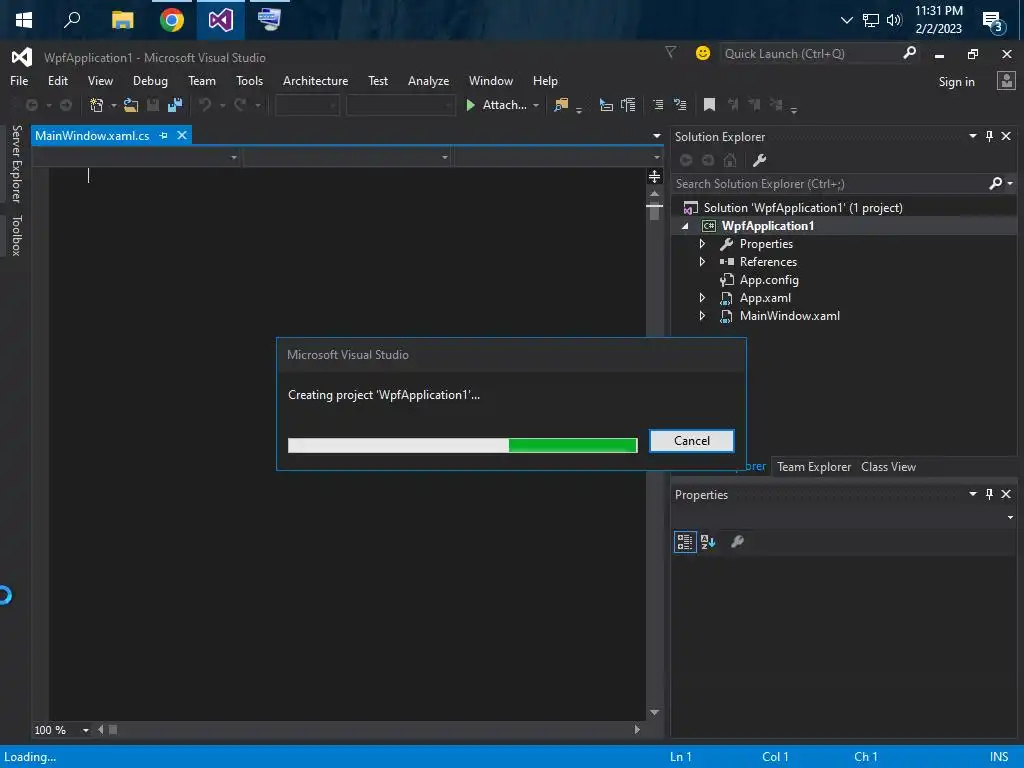Image resolution: width=1024 pixels, height=768 pixels.
Task: Click the Toggle Bookmark toolbar icon
Action: (709, 105)
